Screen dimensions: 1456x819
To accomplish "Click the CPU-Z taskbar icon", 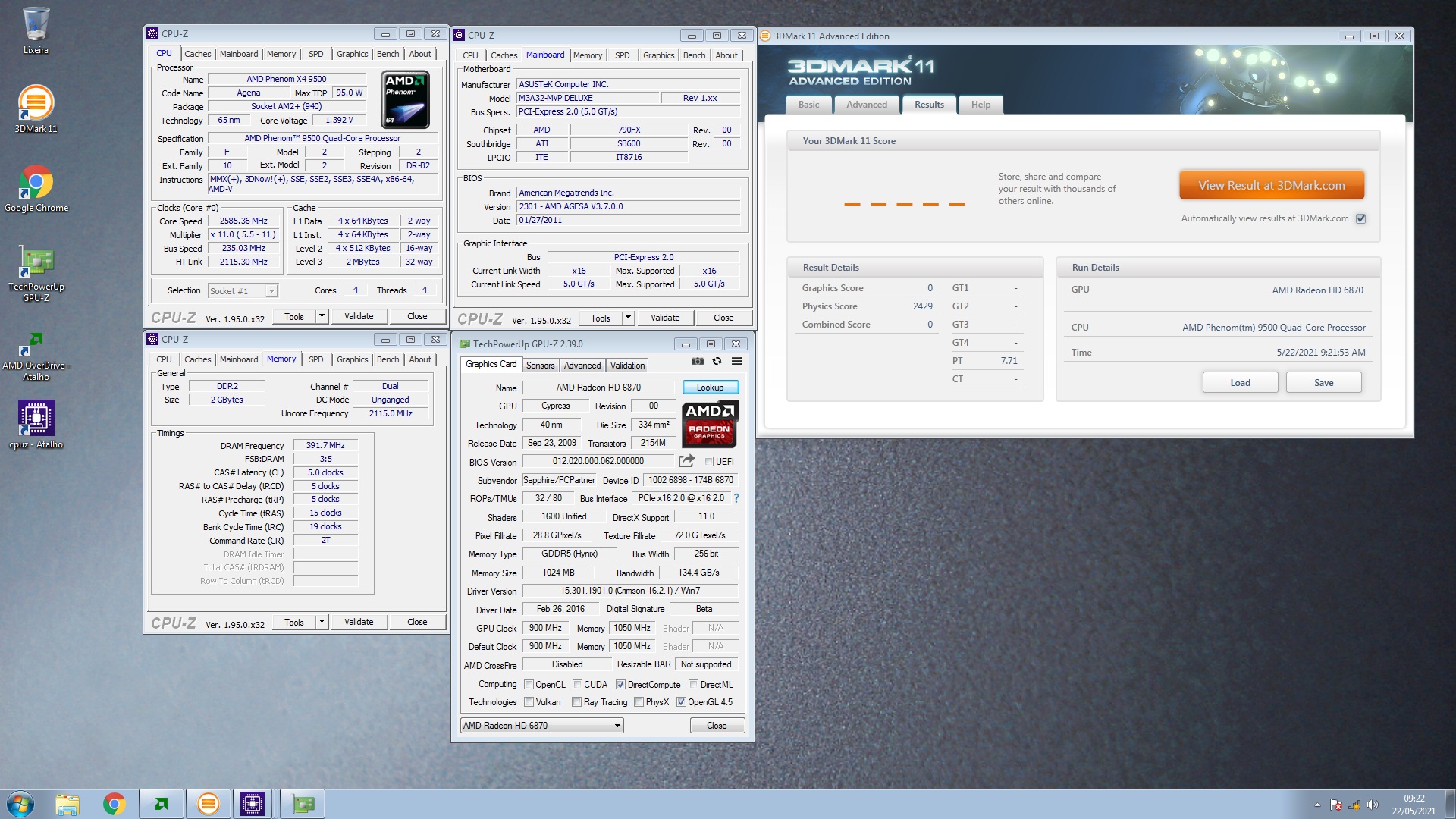I will (253, 804).
